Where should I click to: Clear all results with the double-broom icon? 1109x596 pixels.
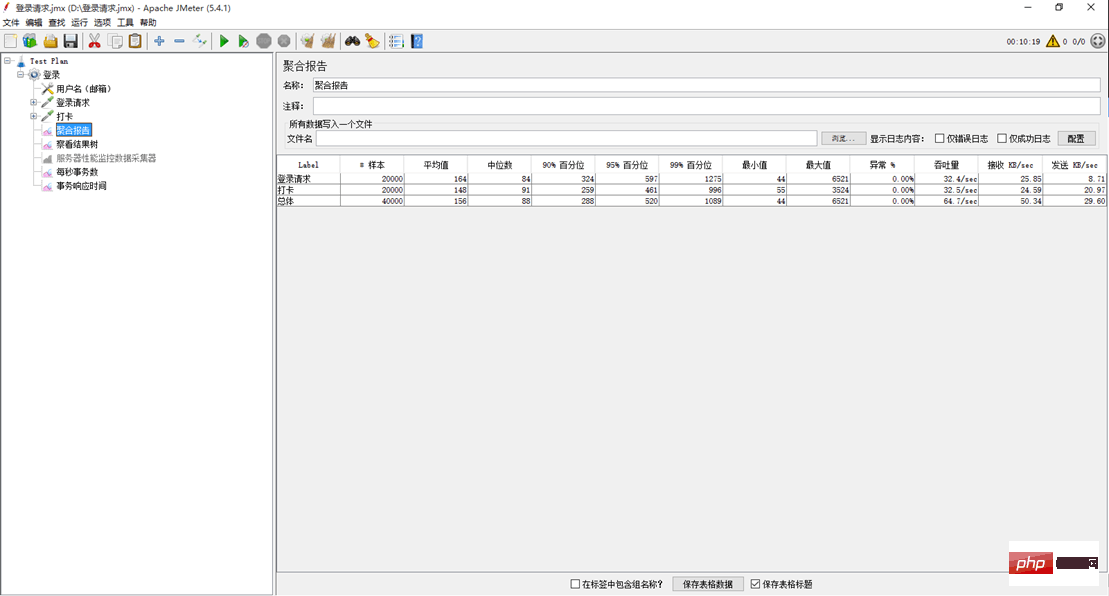point(327,40)
